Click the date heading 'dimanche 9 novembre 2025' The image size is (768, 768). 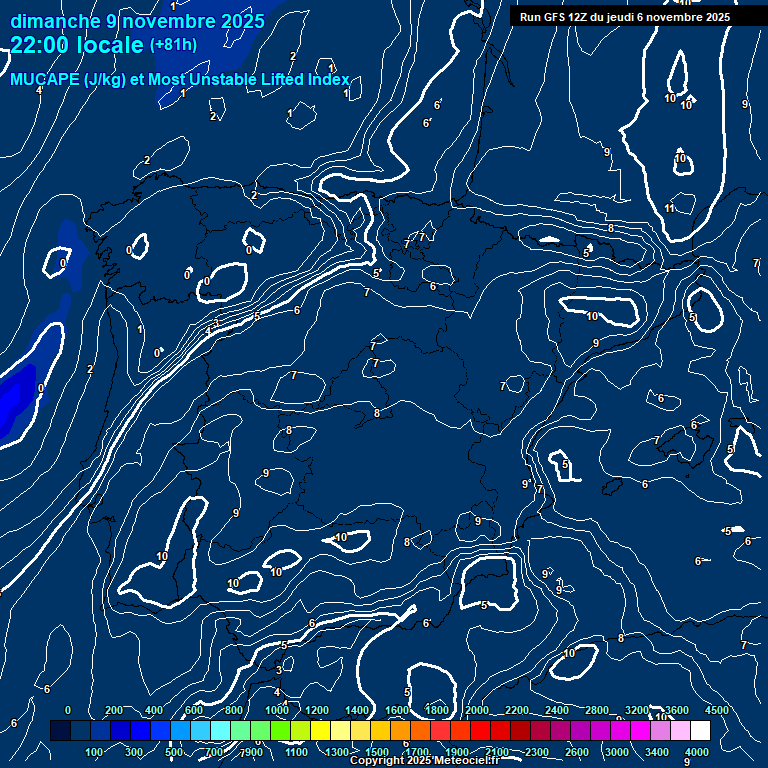[138, 22]
